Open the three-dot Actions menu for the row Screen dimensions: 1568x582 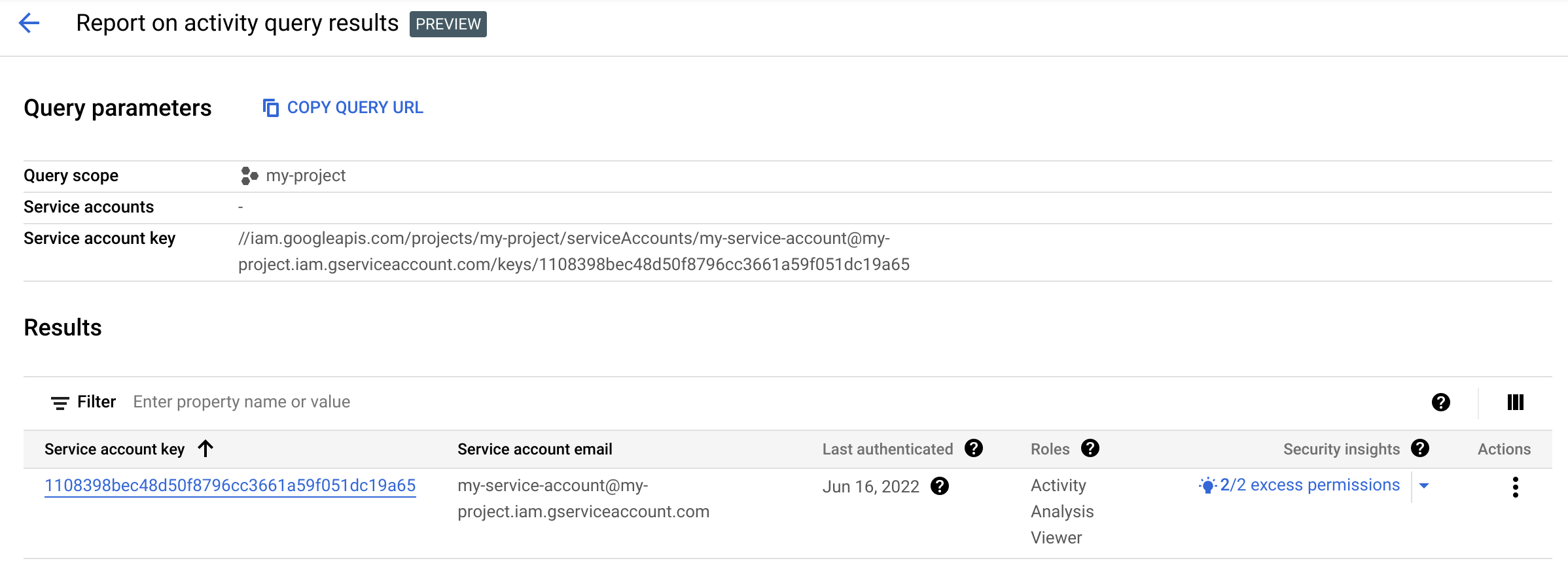coord(1515,487)
